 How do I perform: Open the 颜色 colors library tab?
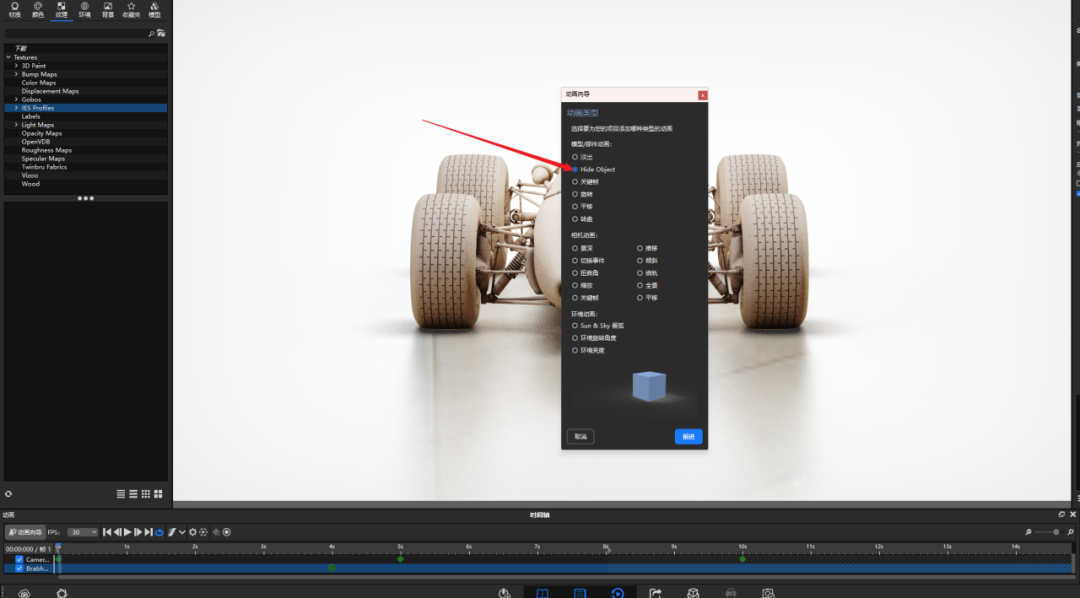[38, 10]
